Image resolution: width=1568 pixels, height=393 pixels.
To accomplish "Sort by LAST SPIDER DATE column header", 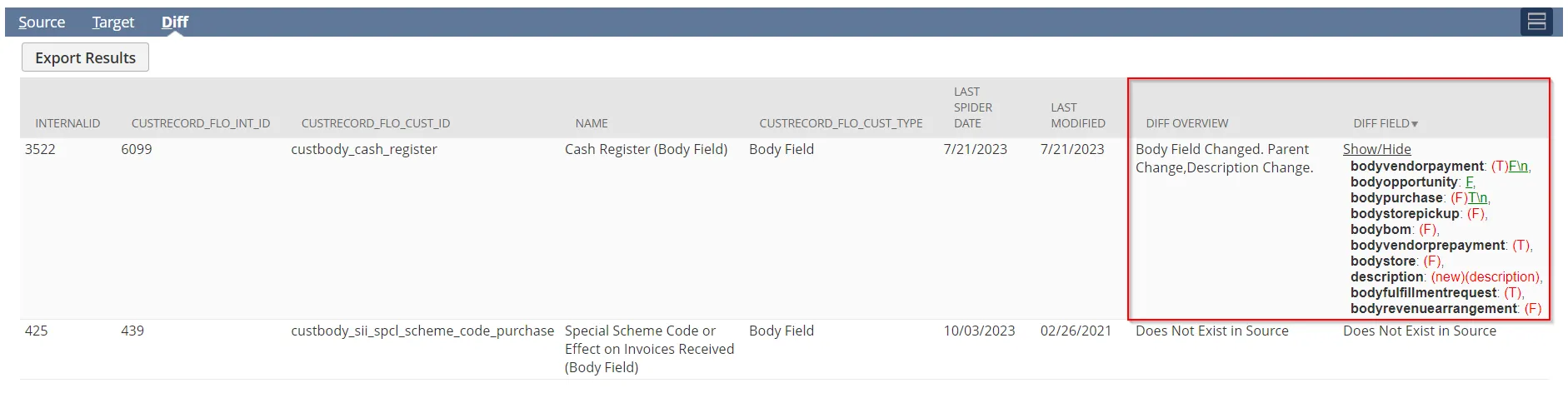I will [x=973, y=107].
